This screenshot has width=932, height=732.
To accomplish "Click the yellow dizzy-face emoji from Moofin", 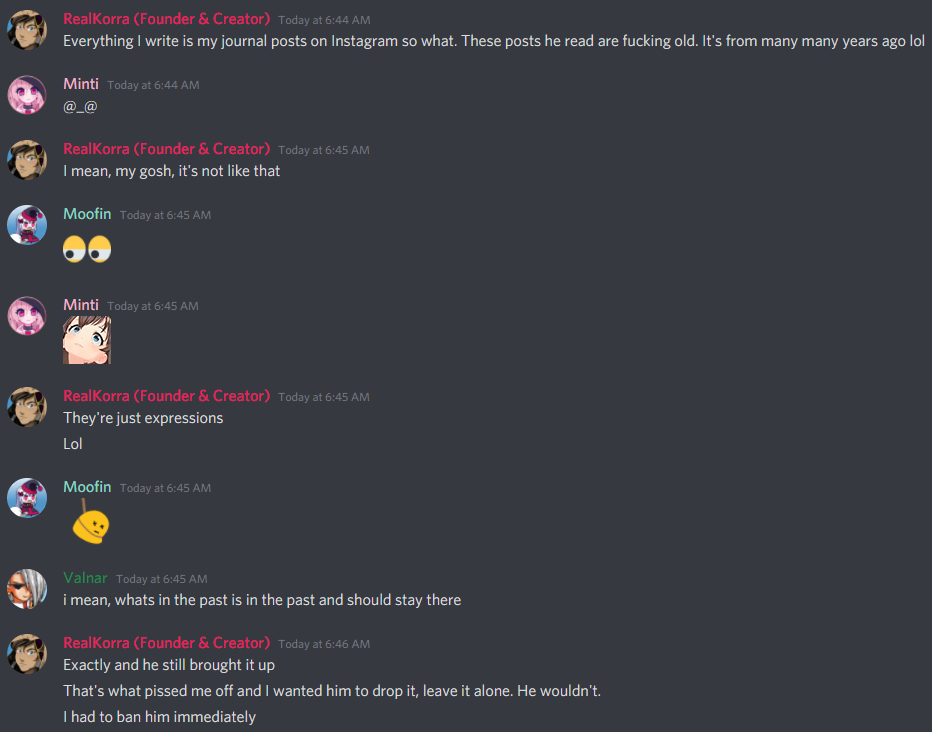I will pos(90,522).
